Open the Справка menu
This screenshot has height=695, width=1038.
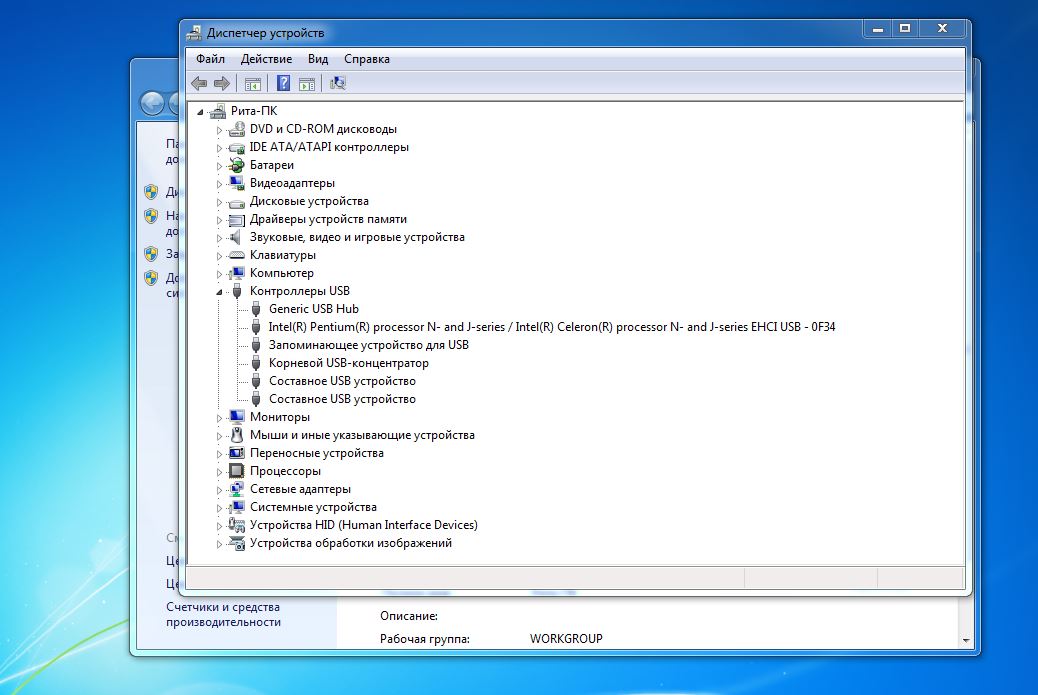pyautogui.click(x=367, y=59)
